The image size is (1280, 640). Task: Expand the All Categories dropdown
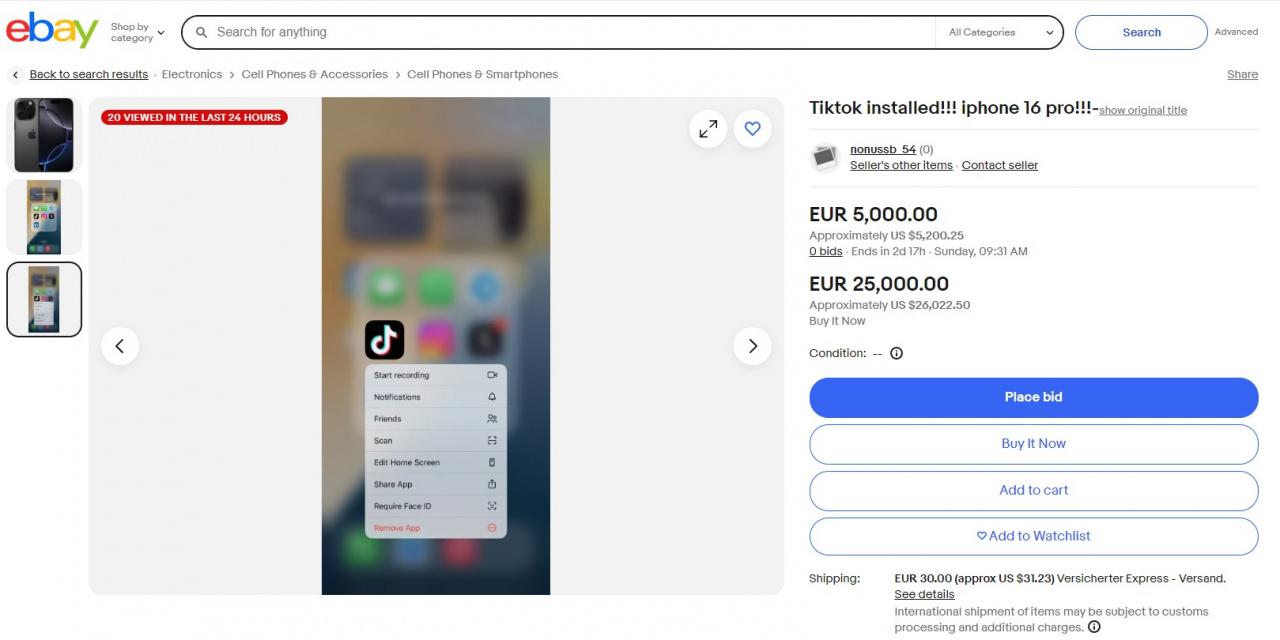(1000, 32)
